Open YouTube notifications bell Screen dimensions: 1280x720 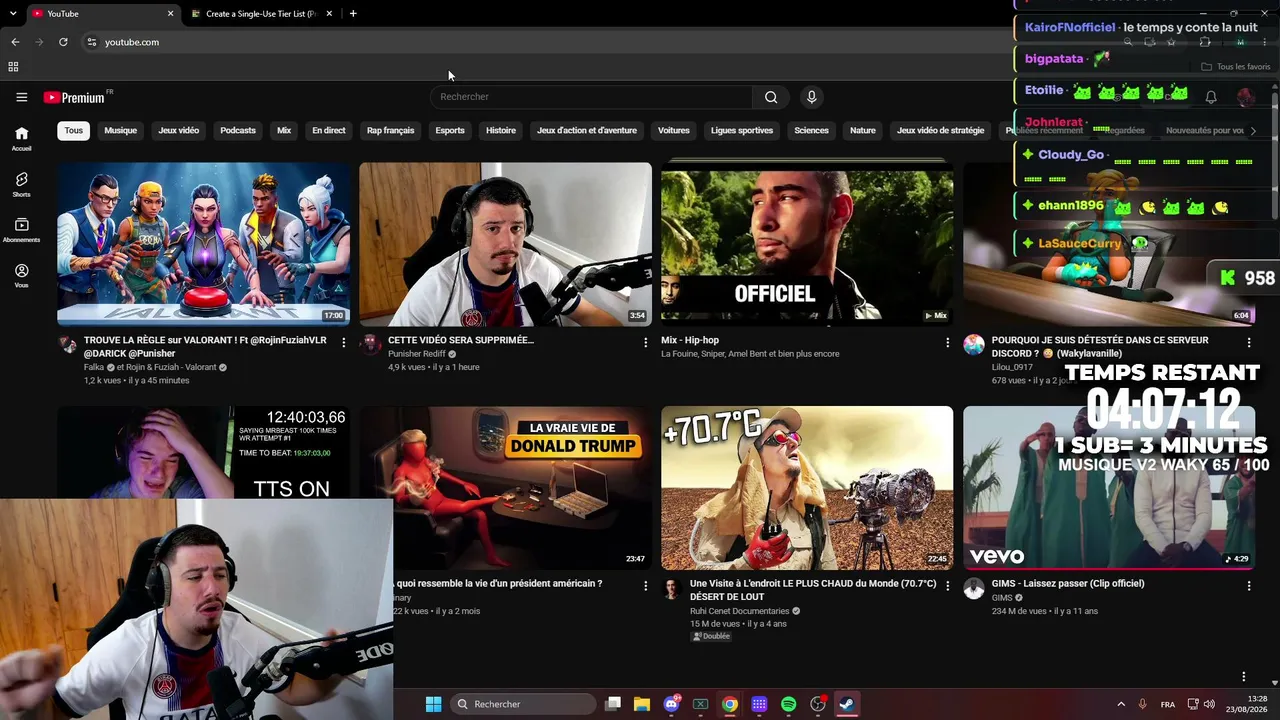click(1210, 97)
